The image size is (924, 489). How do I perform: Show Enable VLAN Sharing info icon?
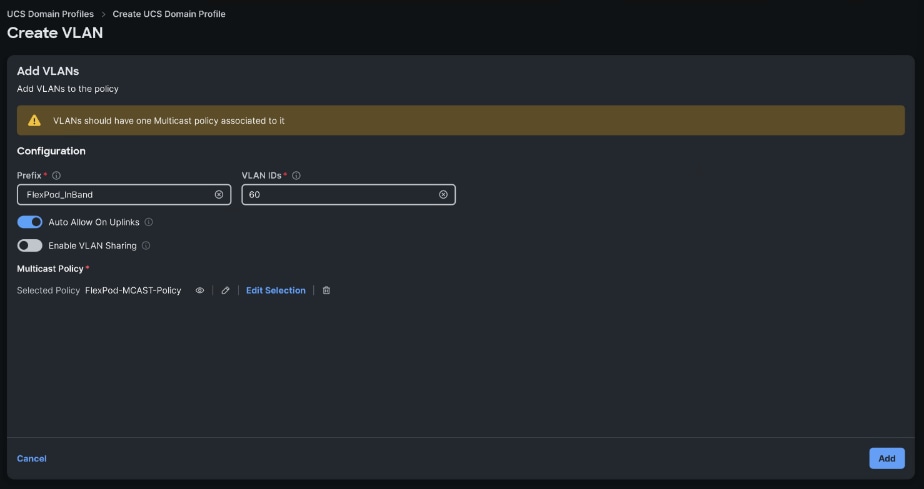(x=146, y=246)
